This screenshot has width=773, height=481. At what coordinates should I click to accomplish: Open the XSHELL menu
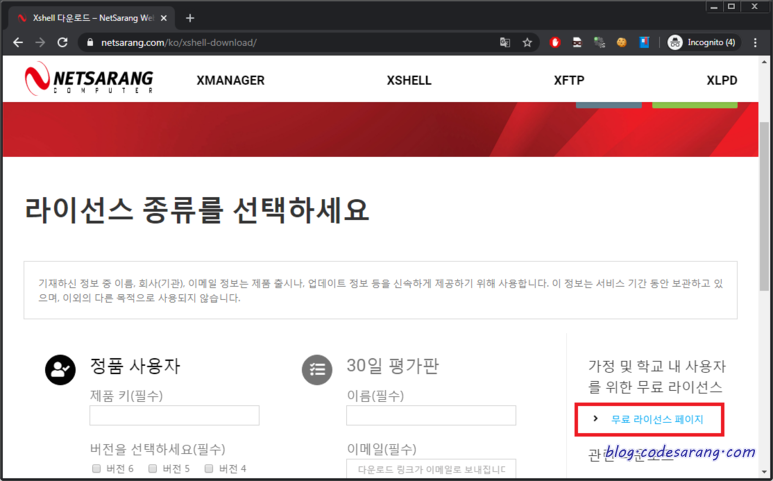pos(409,80)
